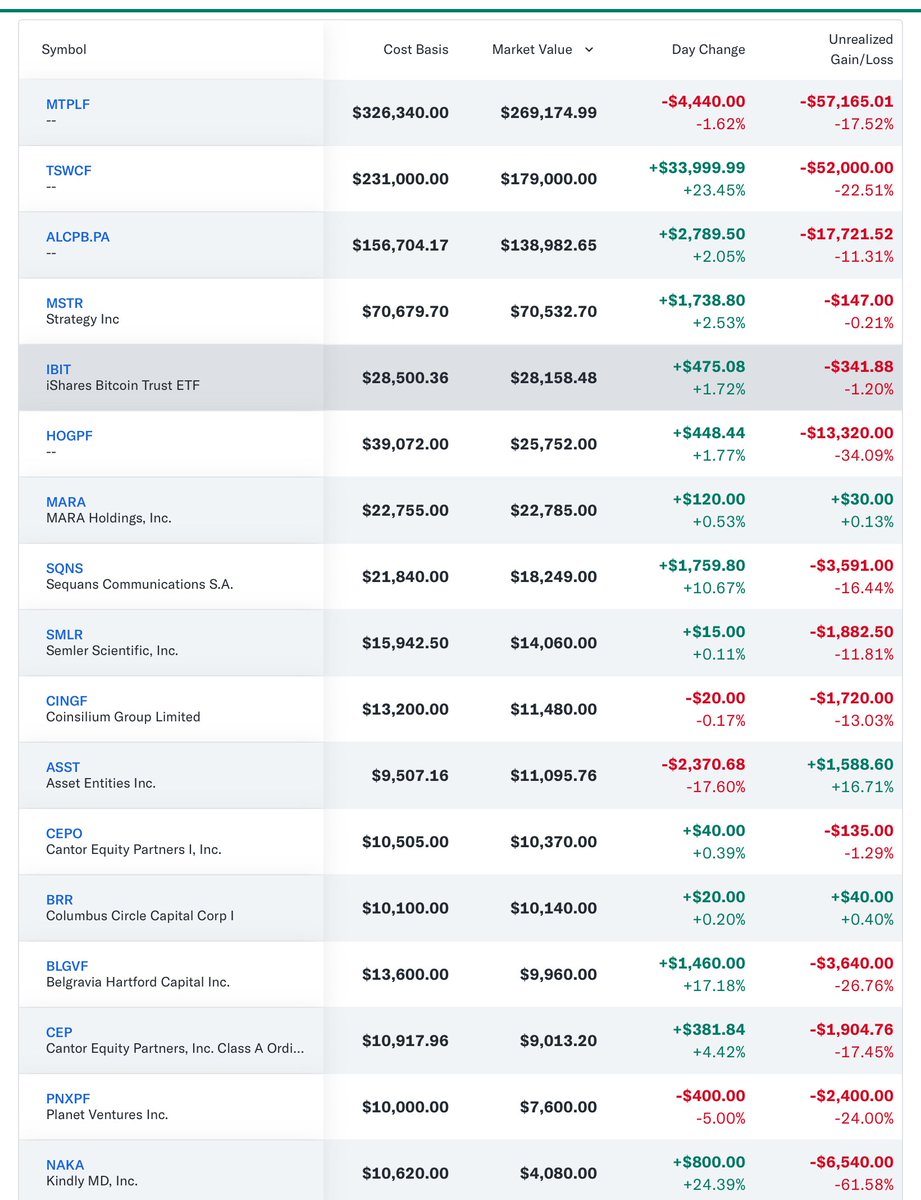This screenshot has height=1200, width=921.
Task: Select the highlighted IBIT portfolio row
Action: click(x=460, y=377)
